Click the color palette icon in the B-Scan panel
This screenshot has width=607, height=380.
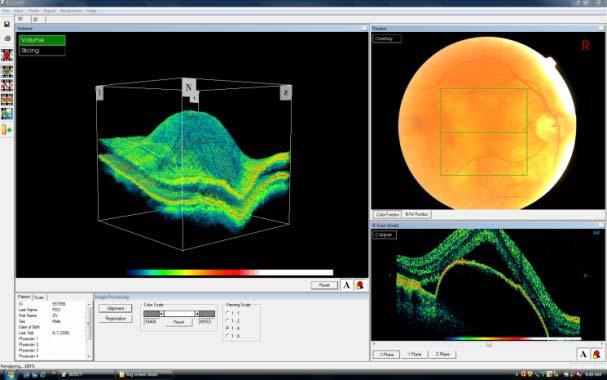tap(597, 354)
